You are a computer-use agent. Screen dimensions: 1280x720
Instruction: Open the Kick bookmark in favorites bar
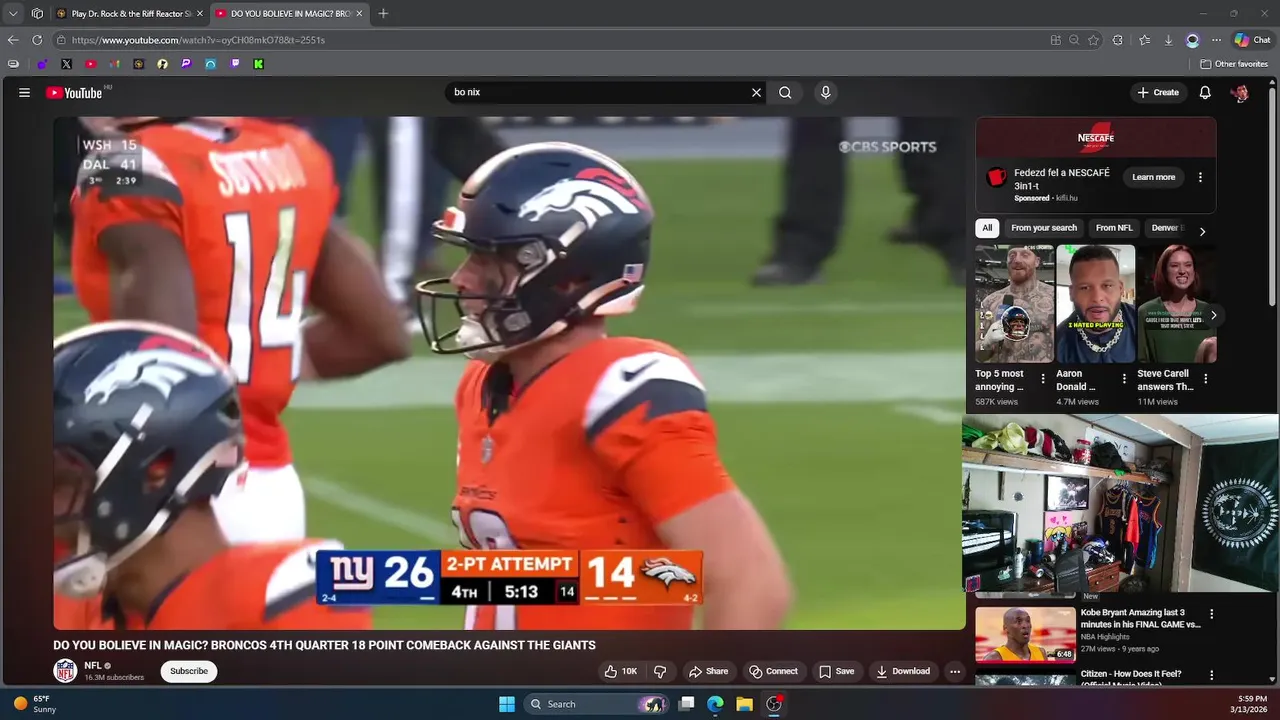tap(259, 64)
